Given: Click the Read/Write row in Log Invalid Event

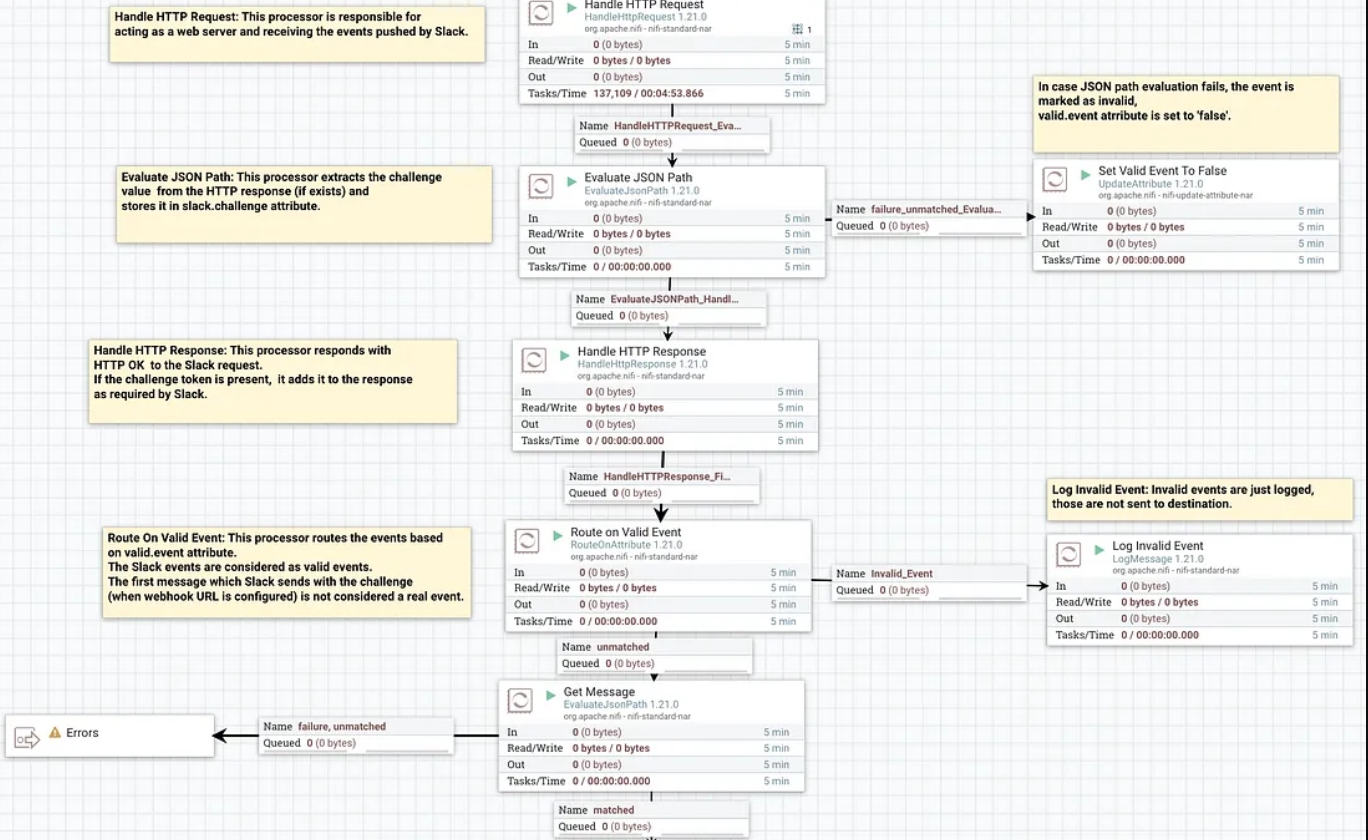Looking at the screenshot, I should tap(1200, 602).
